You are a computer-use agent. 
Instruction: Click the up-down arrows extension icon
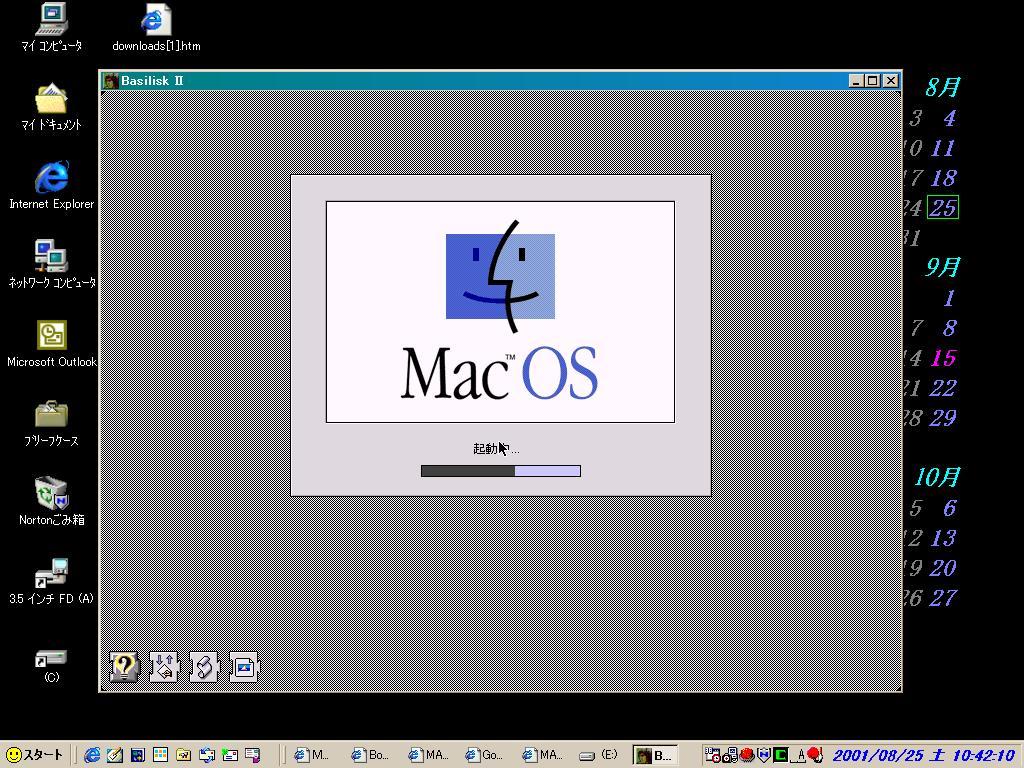[x=164, y=667]
